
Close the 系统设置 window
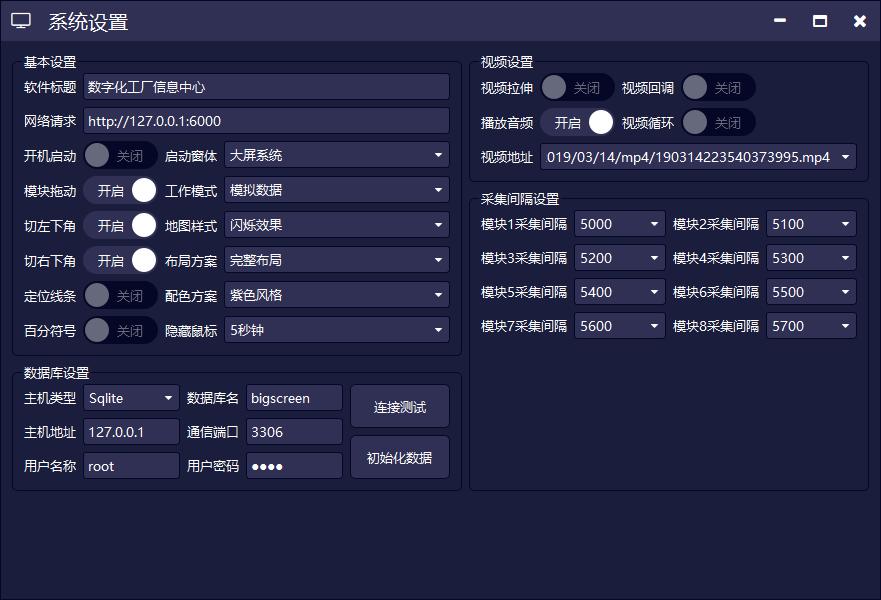pyautogui.click(x=859, y=21)
